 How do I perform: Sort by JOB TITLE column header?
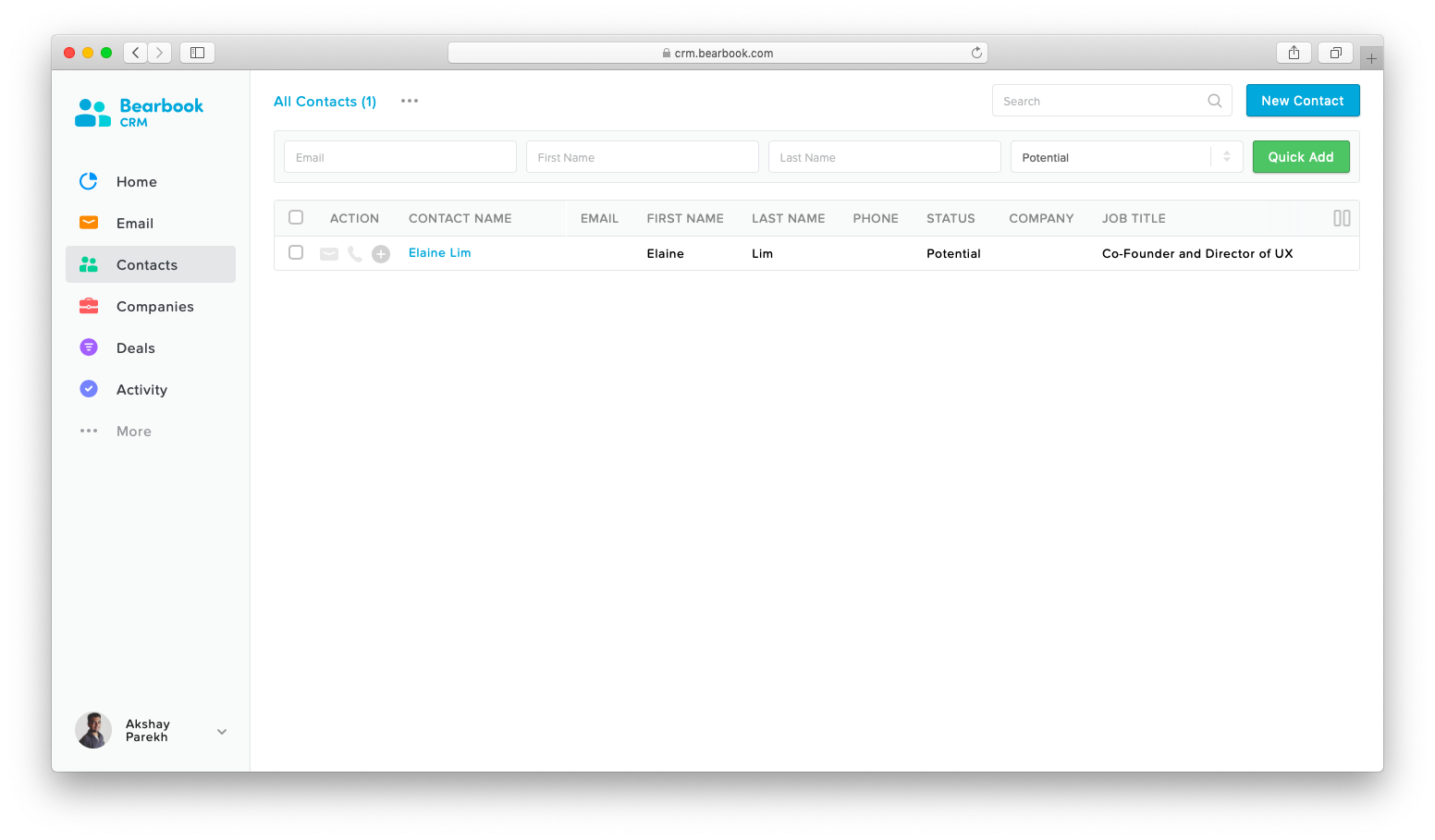point(1134,218)
